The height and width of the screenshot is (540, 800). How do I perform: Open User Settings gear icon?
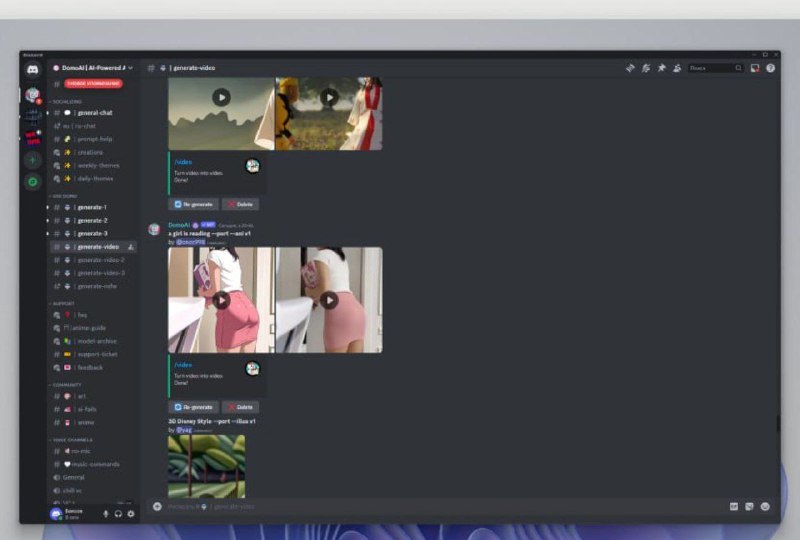coord(131,514)
